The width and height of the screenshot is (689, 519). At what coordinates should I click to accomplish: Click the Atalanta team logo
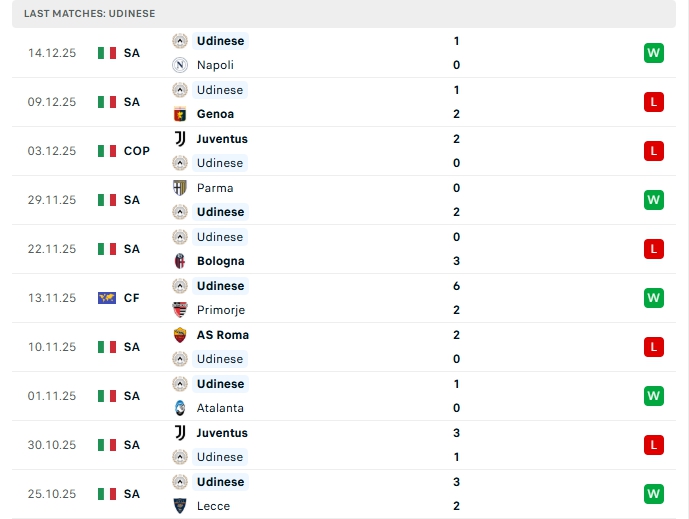pyautogui.click(x=180, y=408)
